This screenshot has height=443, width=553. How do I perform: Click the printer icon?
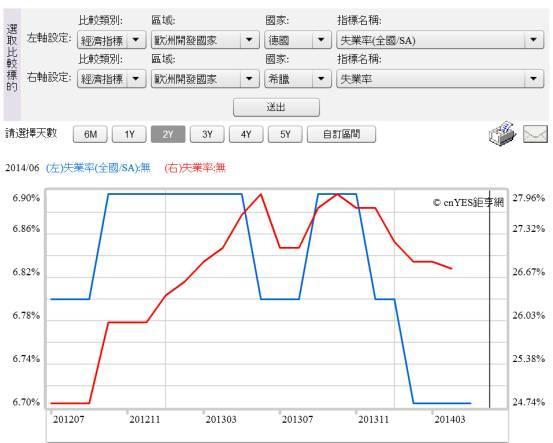tap(502, 133)
